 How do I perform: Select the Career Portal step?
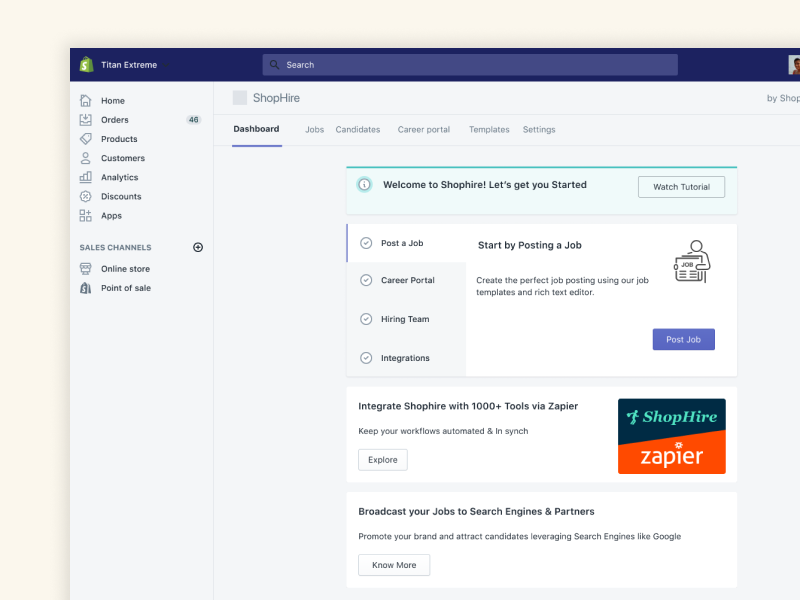coord(407,280)
